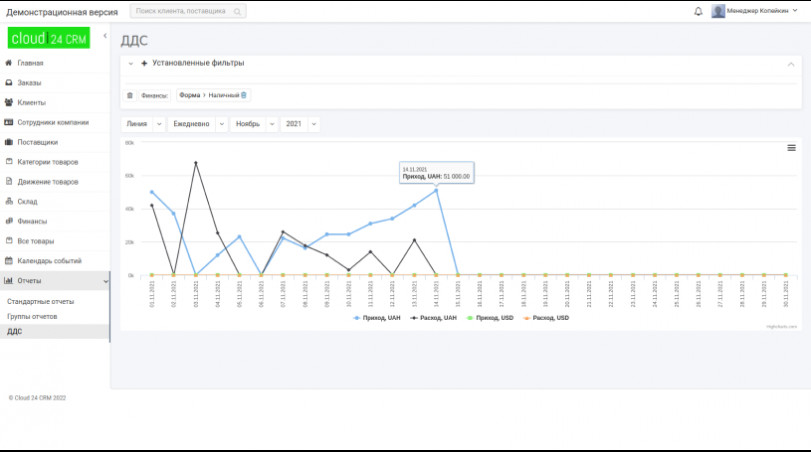
Task: Click the plus icon to add filter
Action: coord(144,63)
